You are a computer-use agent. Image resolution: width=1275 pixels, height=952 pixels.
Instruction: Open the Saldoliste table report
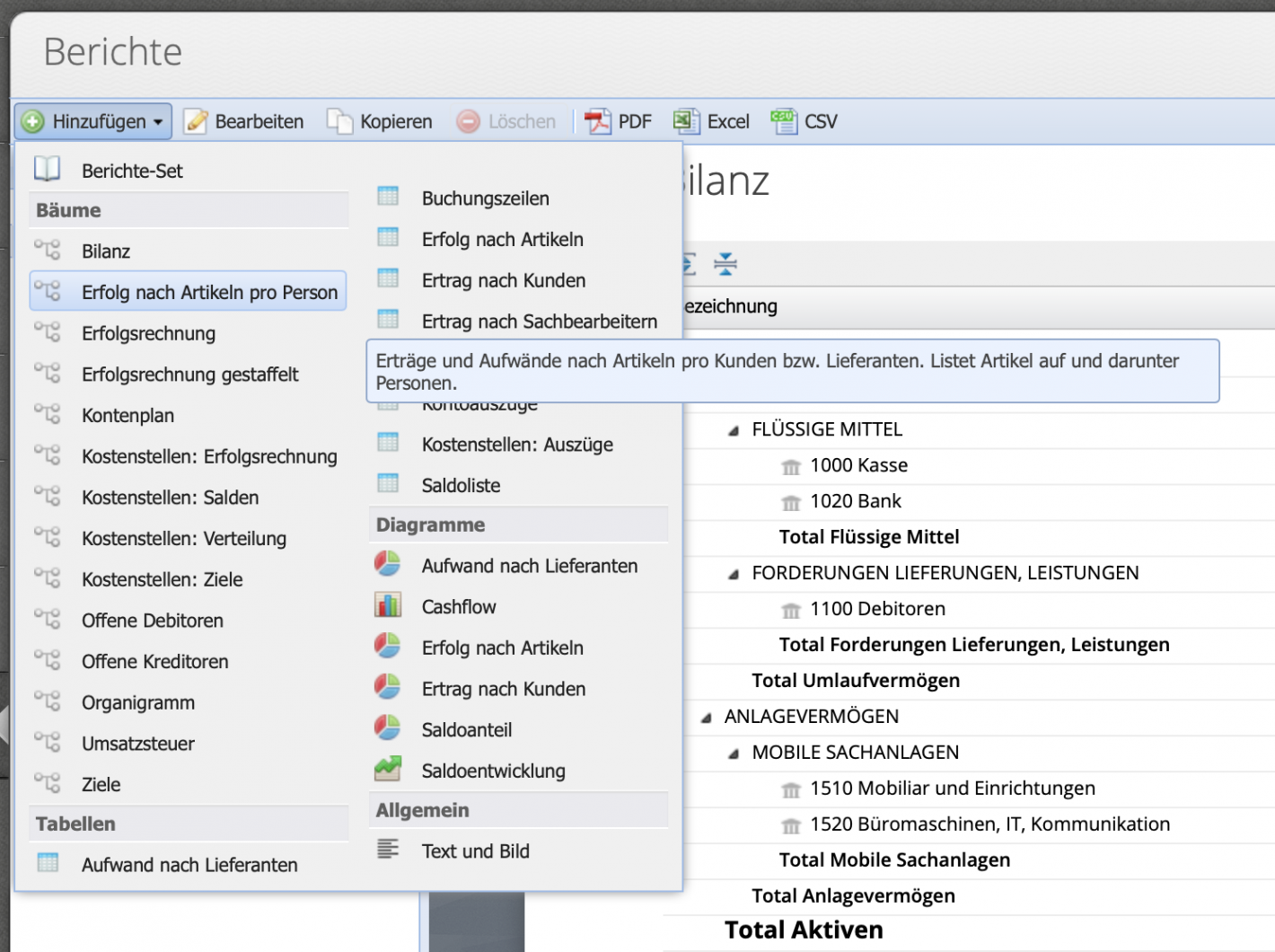point(461,485)
